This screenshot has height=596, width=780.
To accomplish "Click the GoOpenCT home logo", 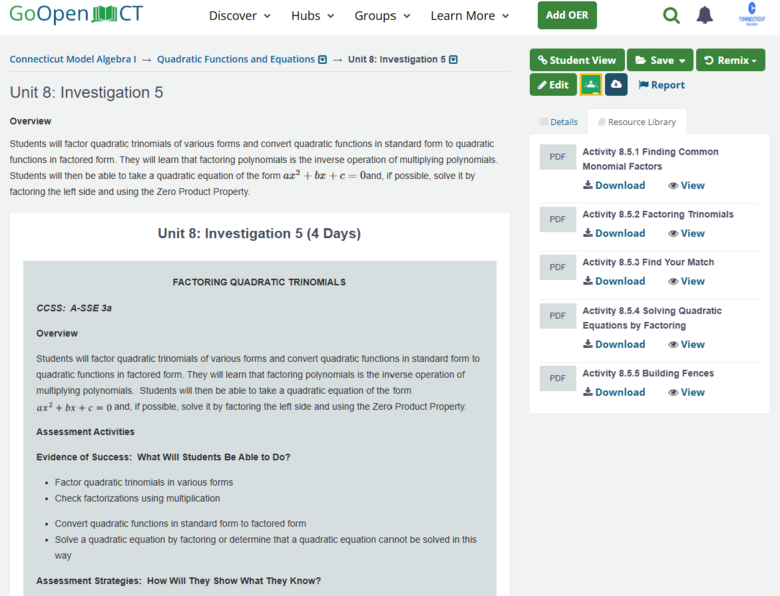I will pyautogui.click(x=76, y=15).
